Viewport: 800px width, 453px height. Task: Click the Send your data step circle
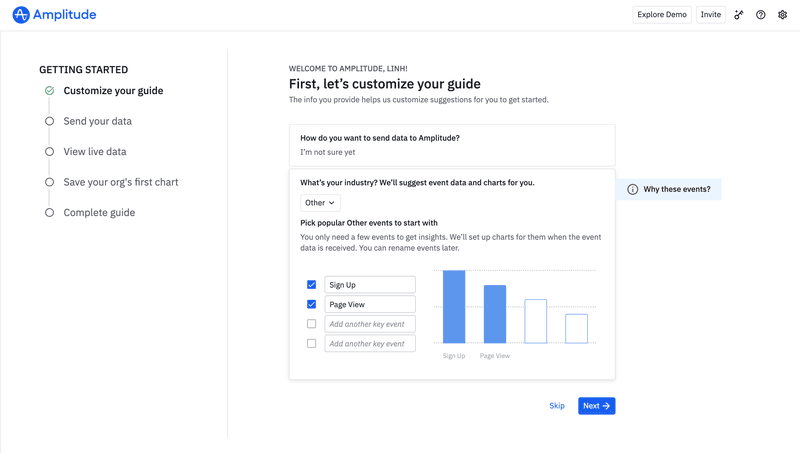[x=49, y=121]
